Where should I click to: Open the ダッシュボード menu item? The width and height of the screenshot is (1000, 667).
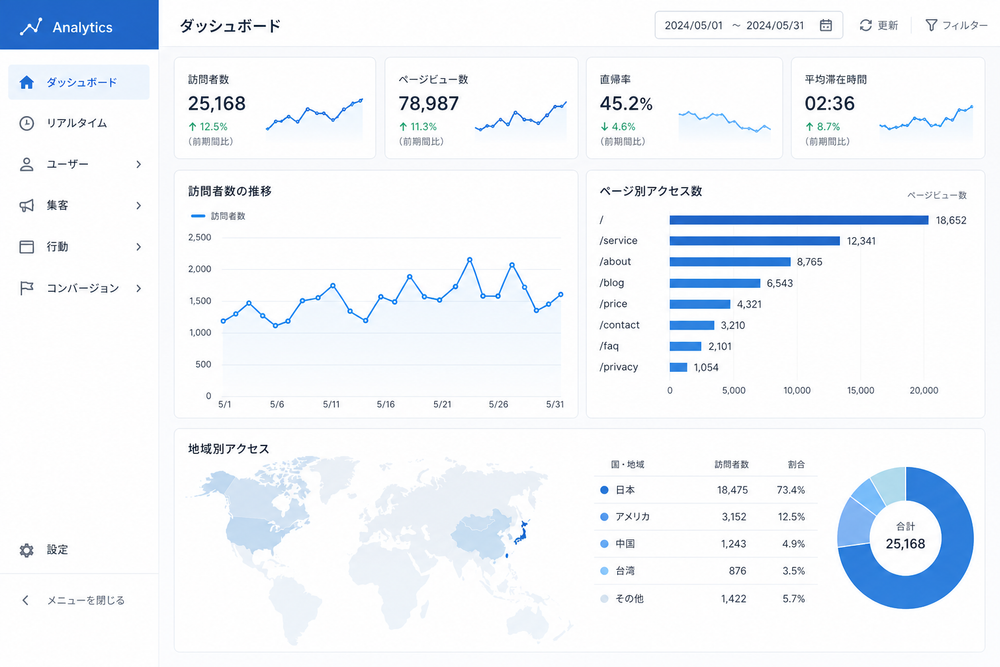pyautogui.click(x=79, y=82)
